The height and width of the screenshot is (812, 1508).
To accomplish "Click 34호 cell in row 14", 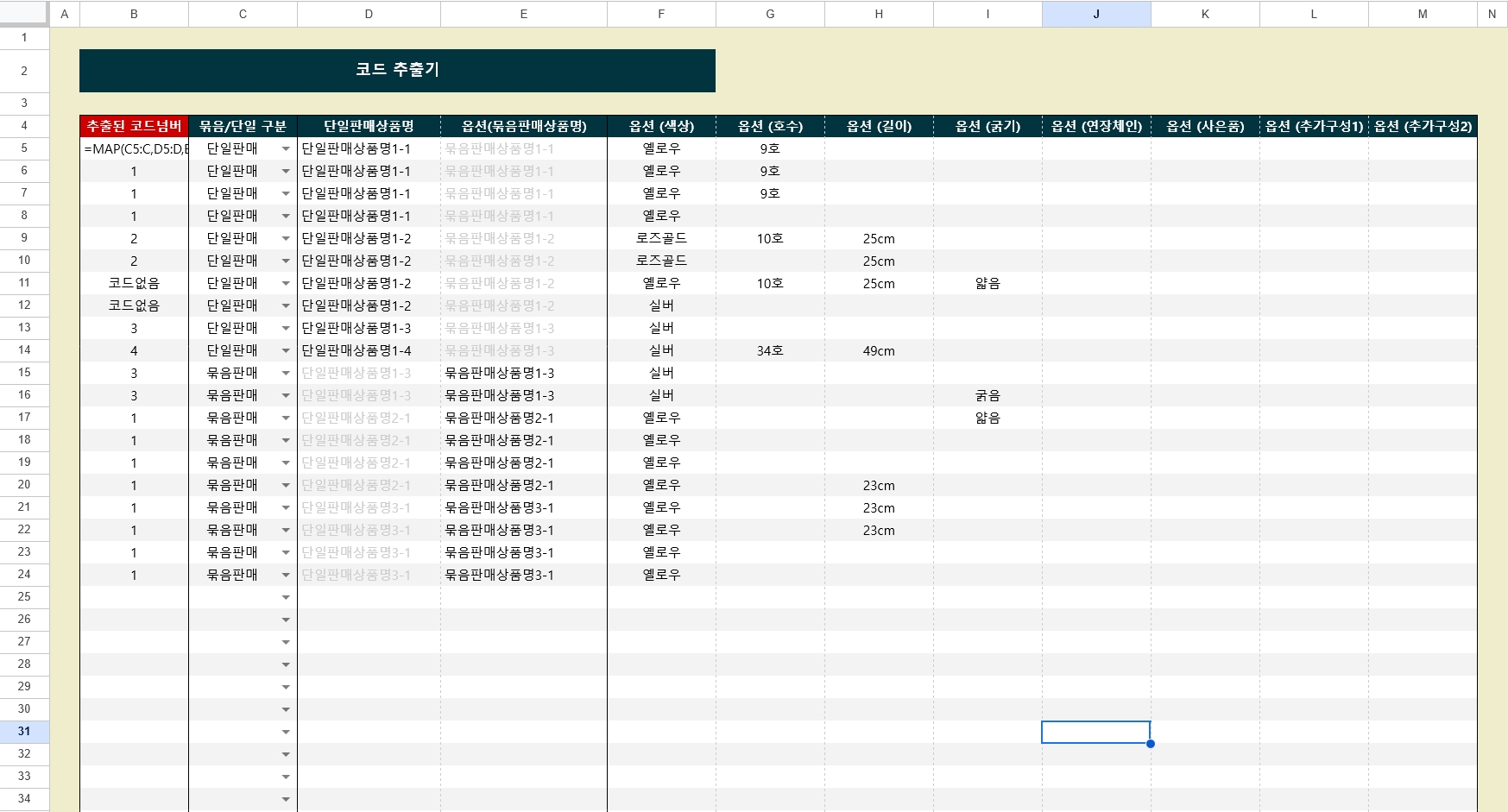I will [x=770, y=350].
